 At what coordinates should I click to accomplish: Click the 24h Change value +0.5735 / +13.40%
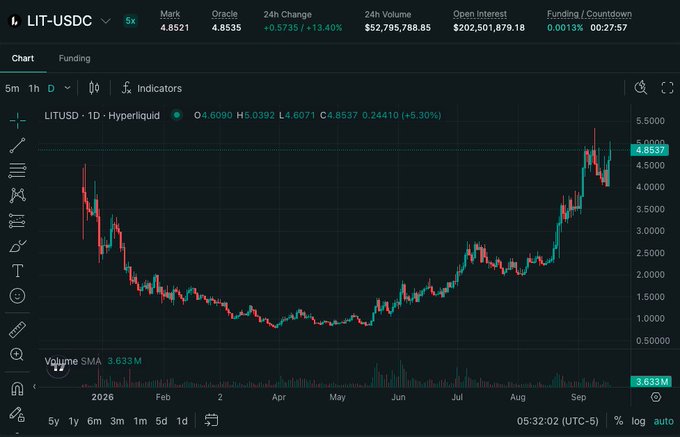click(x=303, y=28)
